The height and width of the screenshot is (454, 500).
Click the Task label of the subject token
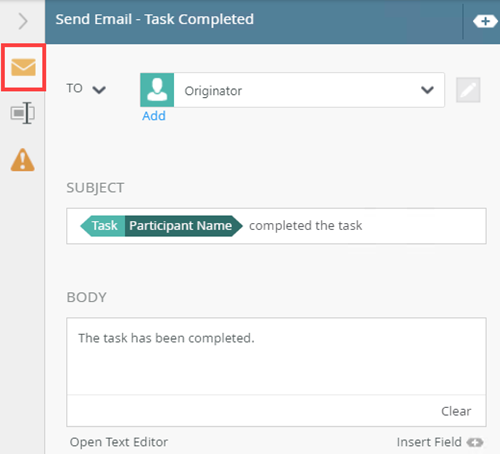pyautogui.click(x=104, y=226)
